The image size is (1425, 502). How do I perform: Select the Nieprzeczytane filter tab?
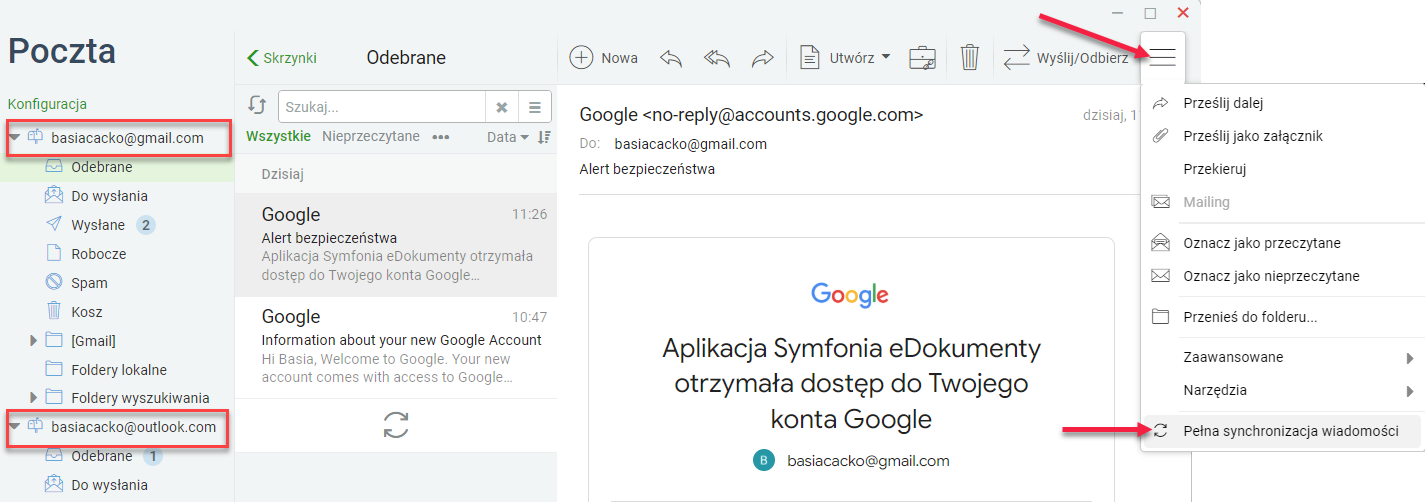tap(371, 136)
